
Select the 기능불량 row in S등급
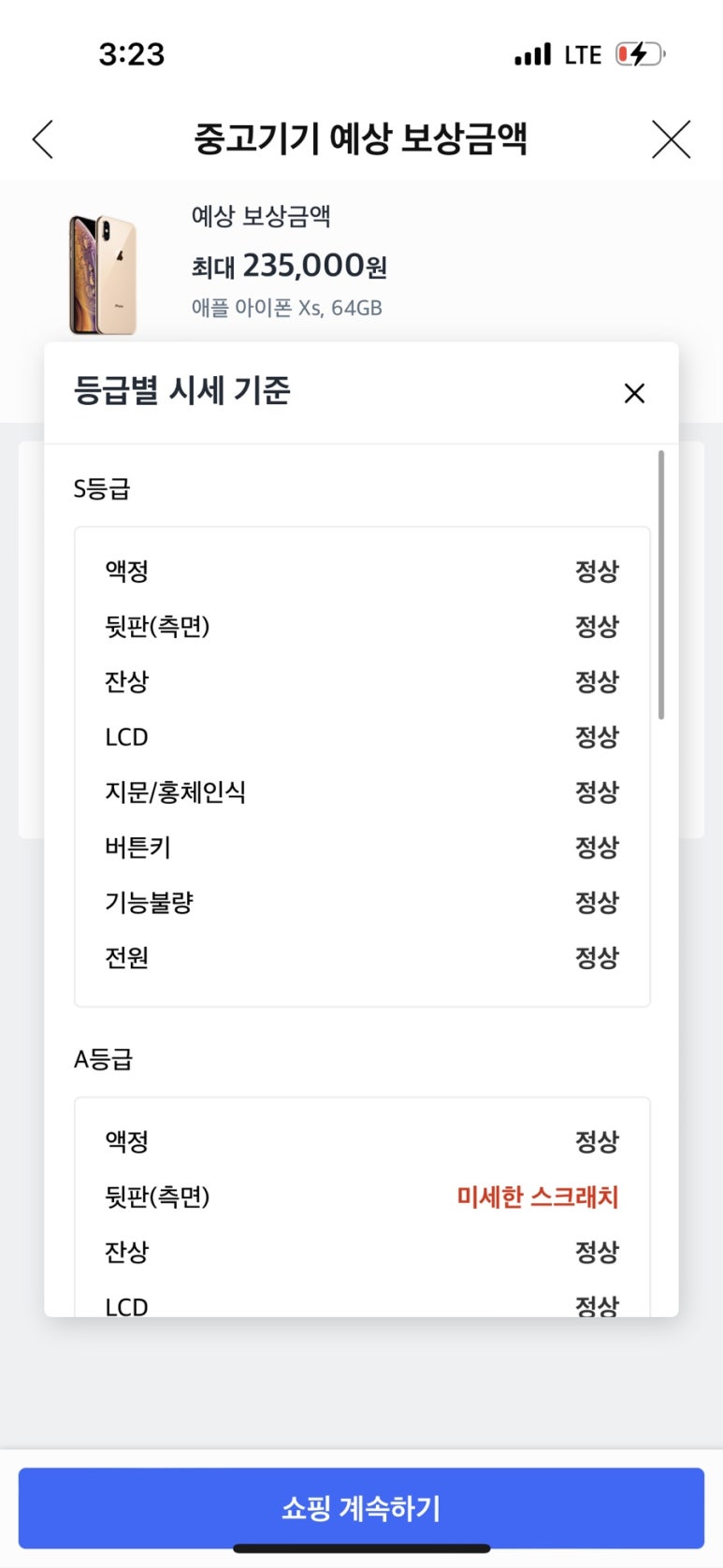(x=361, y=903)
